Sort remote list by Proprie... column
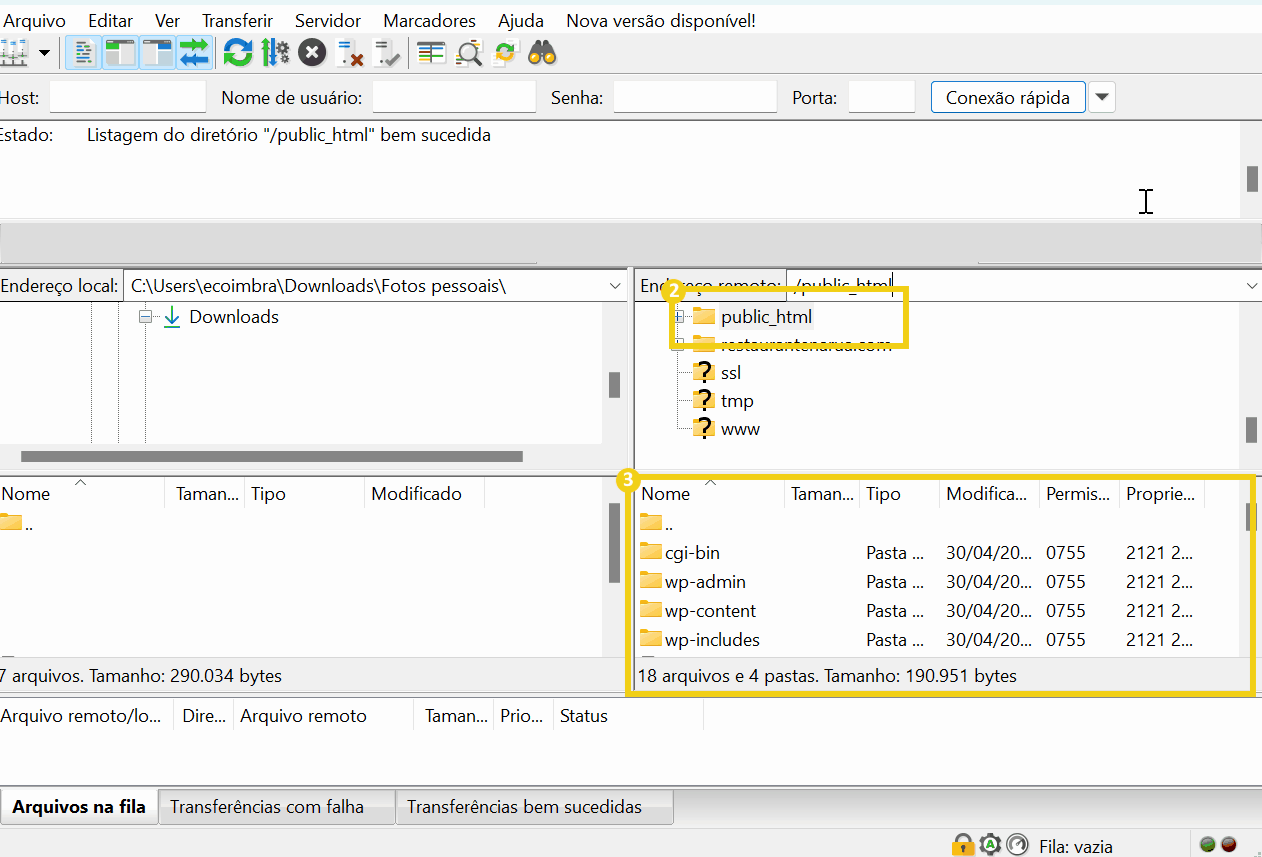This screenshot has width=1262, height=857. click(x=1162, y=493)
